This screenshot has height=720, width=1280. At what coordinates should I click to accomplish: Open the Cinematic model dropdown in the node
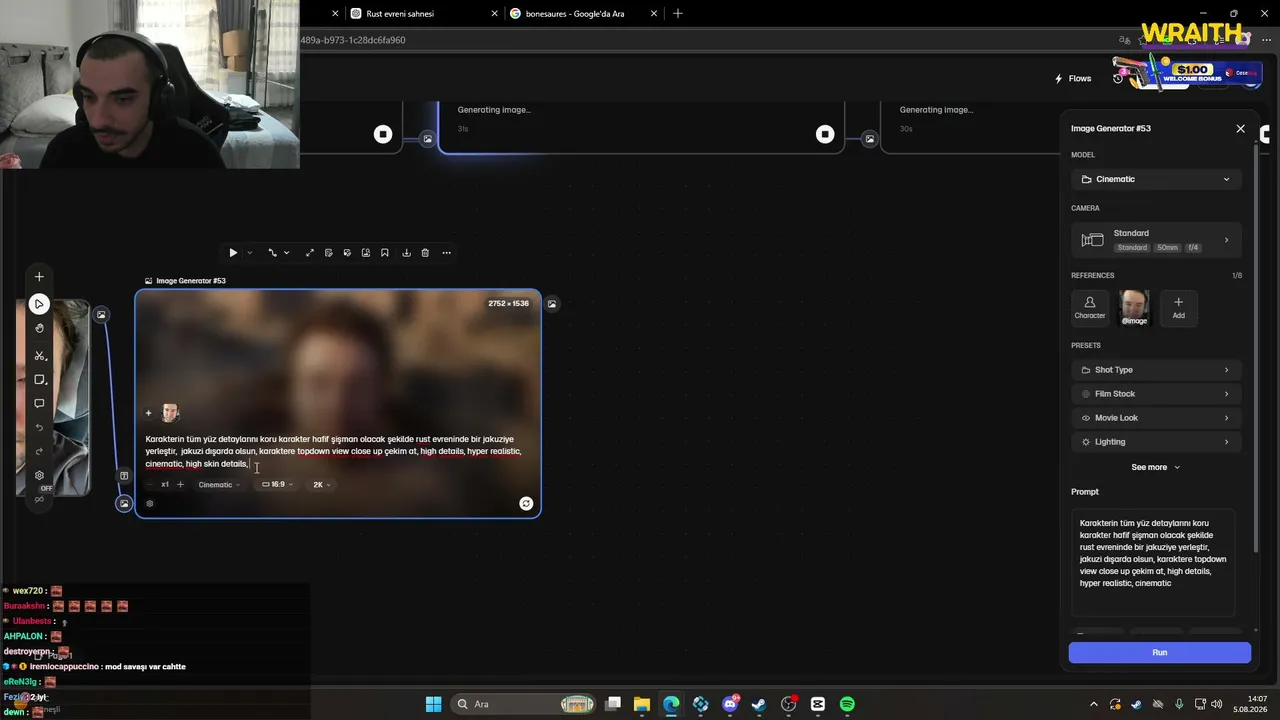pos(219,485)
